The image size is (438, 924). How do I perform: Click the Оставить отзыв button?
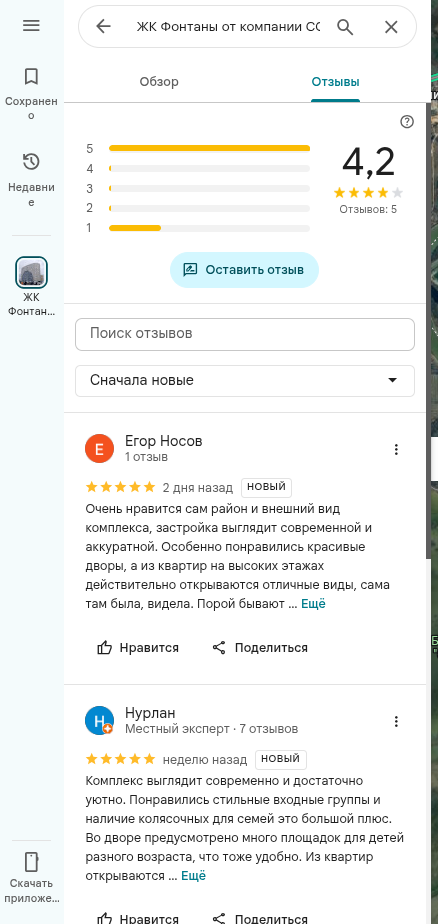(244, 270)
